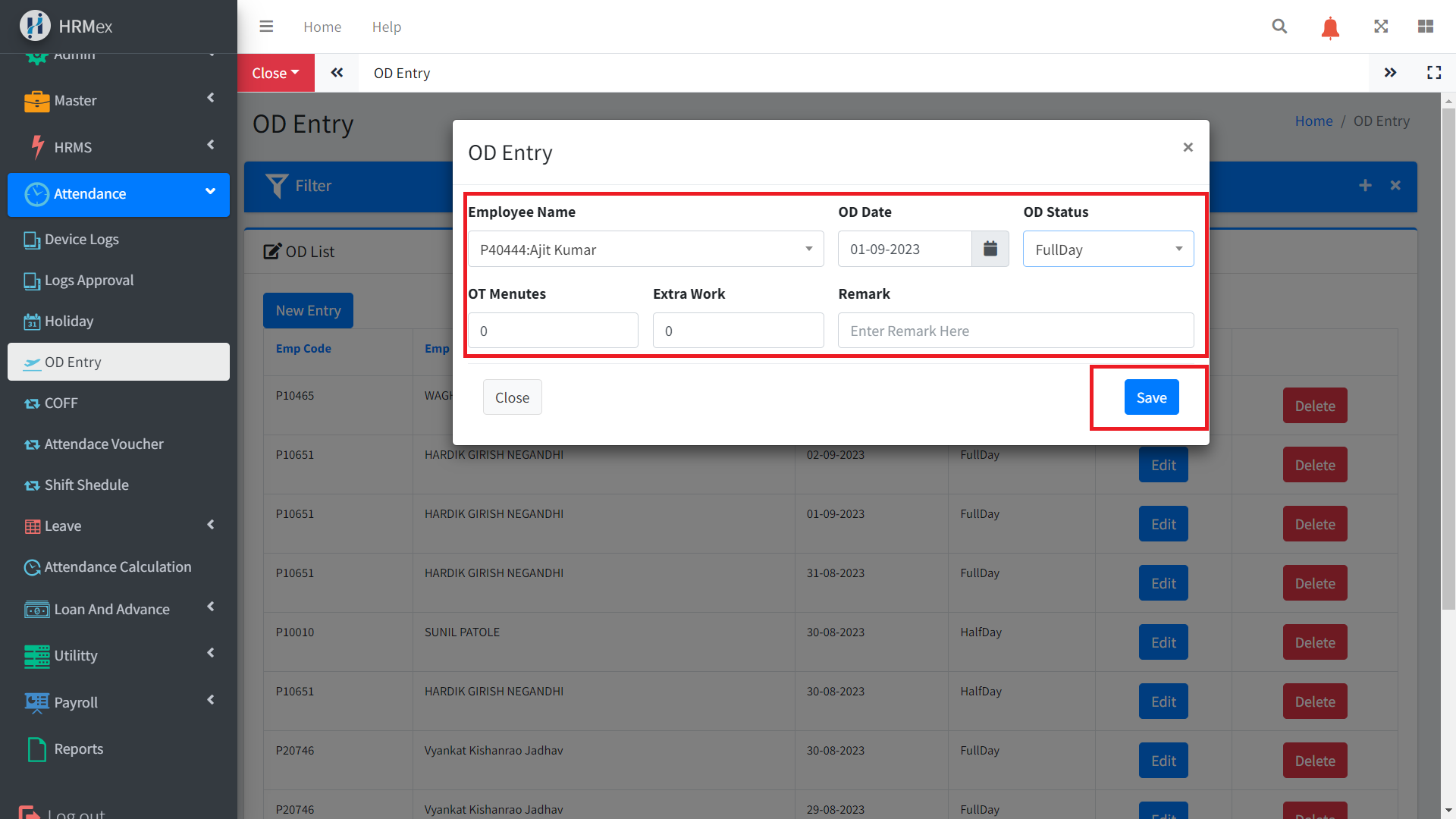Open the OD Status dropdown
This screenshot has width=1456, height=819.
[x=1107, y=249]
